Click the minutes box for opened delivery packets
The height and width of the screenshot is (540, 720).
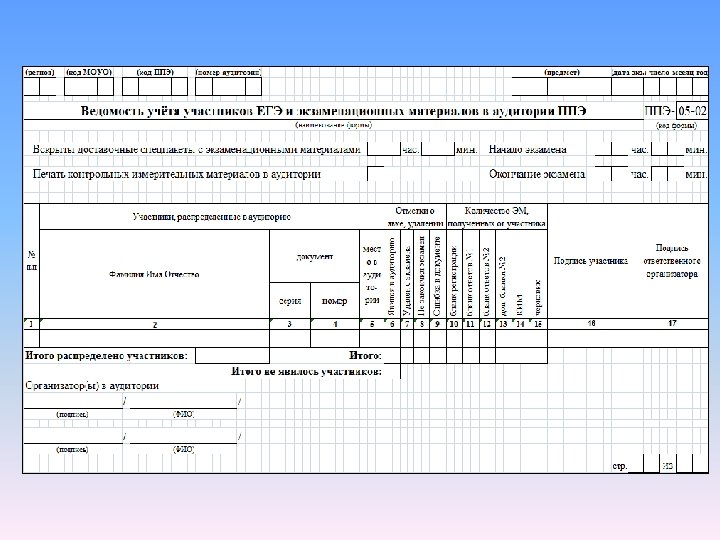tap(438, 149)
